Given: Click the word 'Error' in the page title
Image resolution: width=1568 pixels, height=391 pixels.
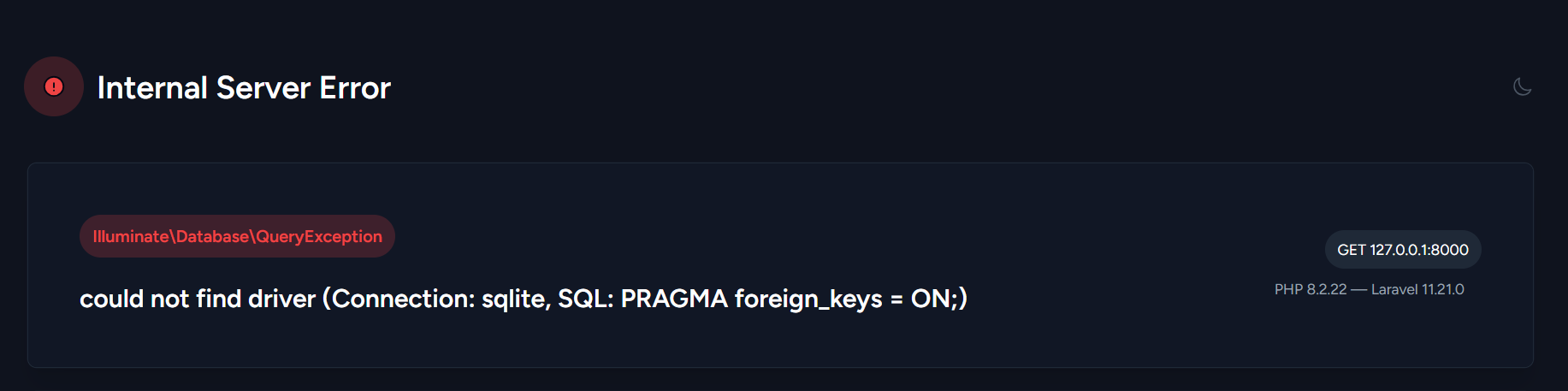Looking at the screenshot, I should click(x=355, y=87).
